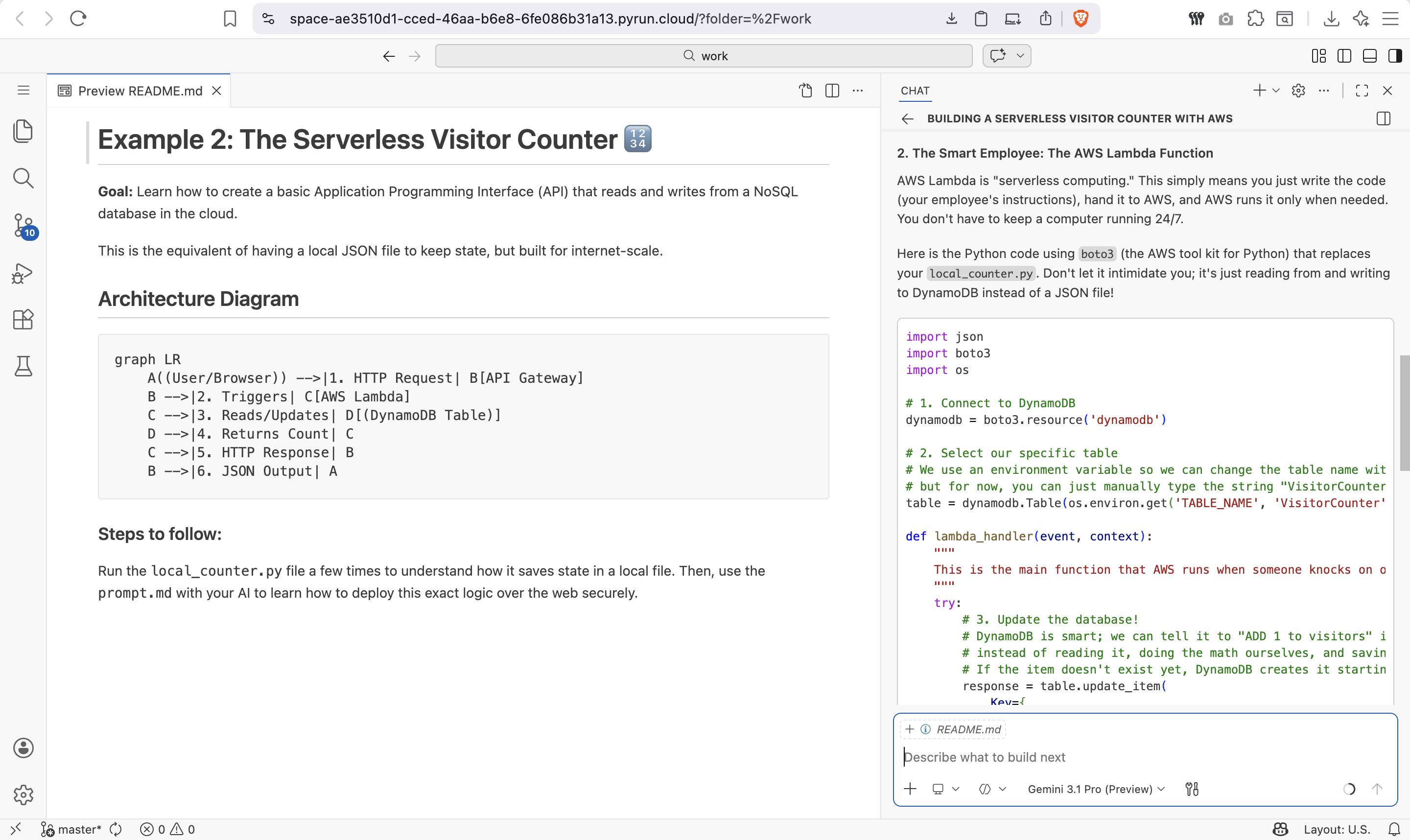
Task: Open the Manage gear at activity bar bottom
Action: click(23, 794)
